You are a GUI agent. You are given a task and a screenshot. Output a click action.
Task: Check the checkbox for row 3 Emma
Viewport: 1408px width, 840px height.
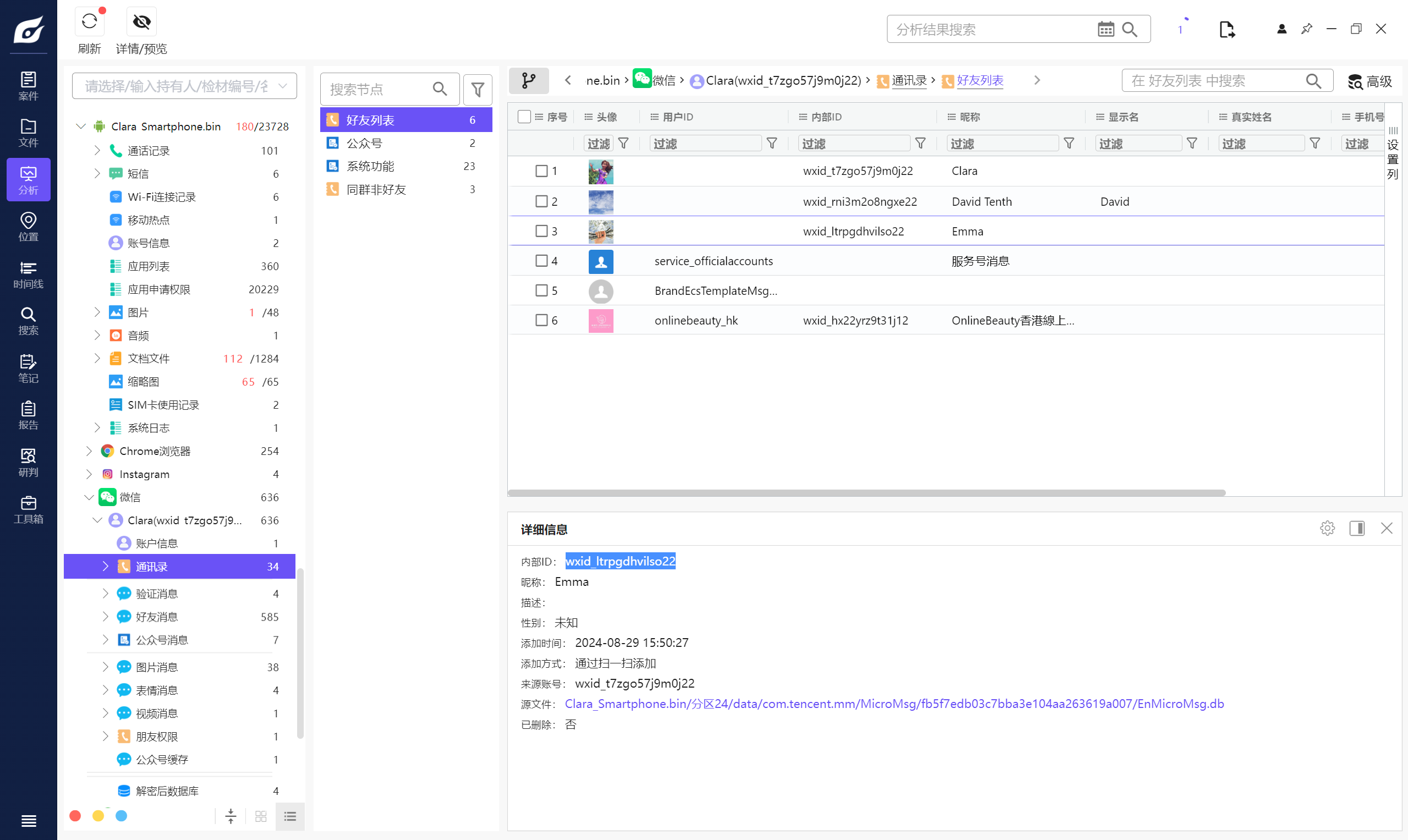[x=541, y=231]
